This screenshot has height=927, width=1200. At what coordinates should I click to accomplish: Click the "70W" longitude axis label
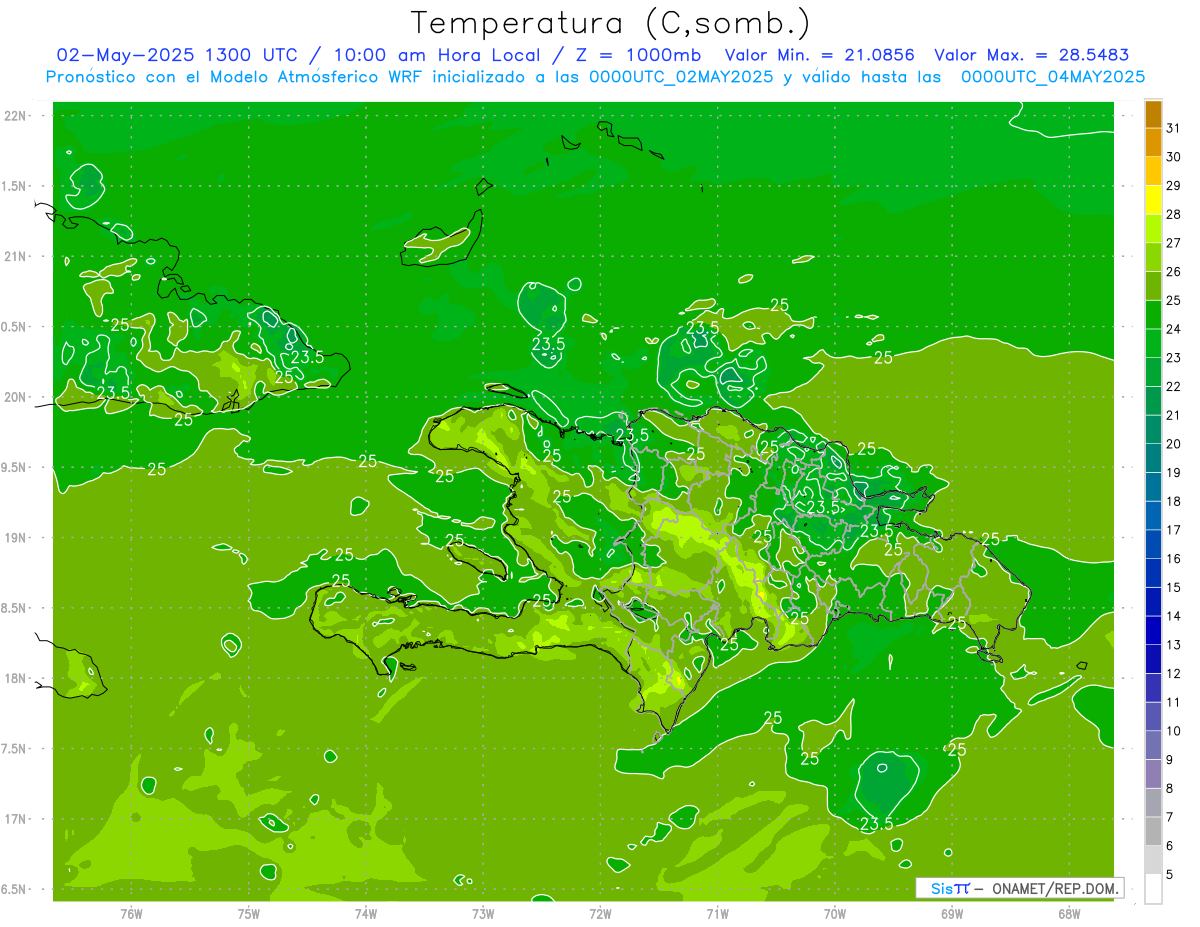tap(834, 913)
